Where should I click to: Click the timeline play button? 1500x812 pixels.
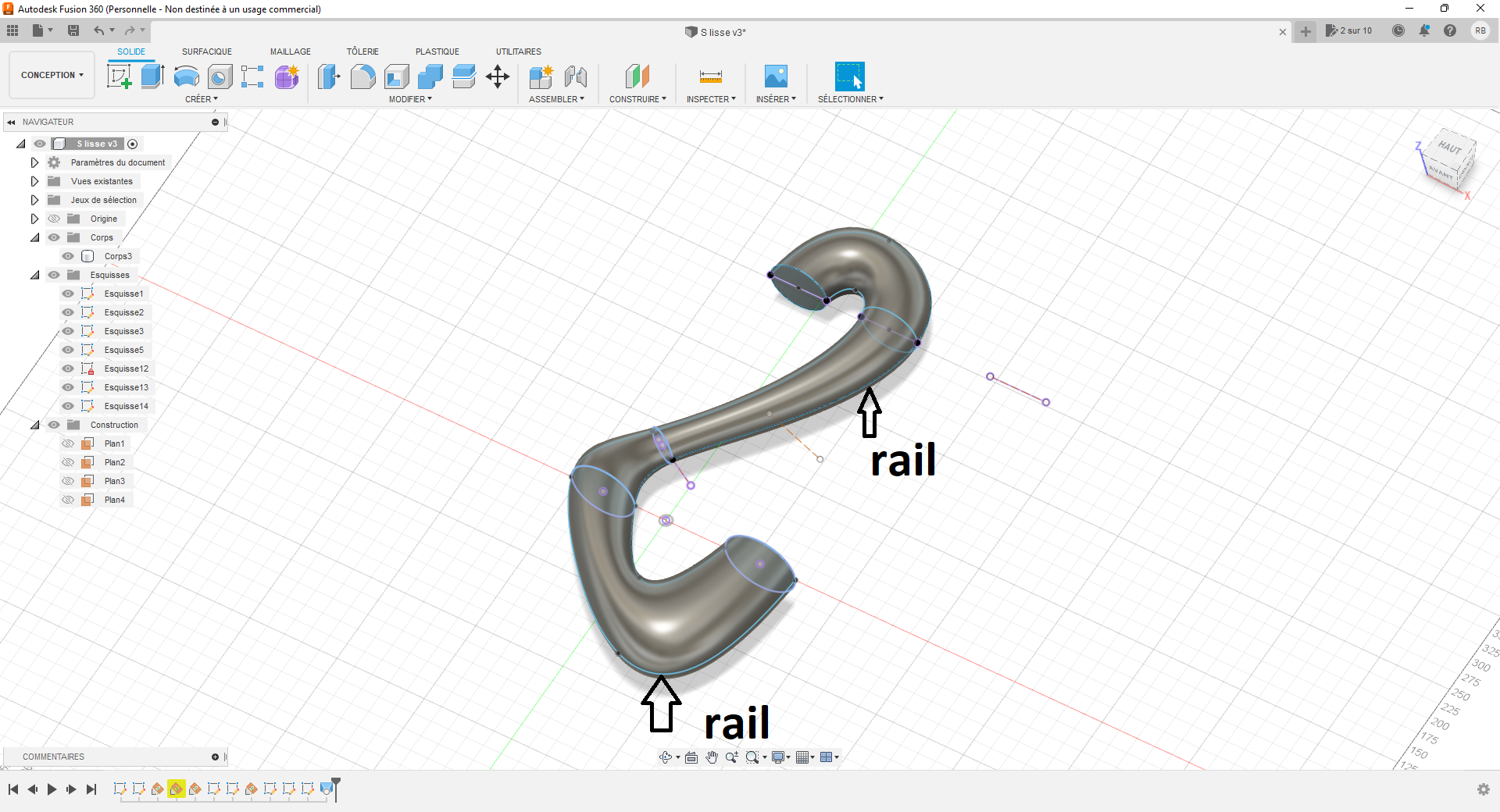coord(52,789)
